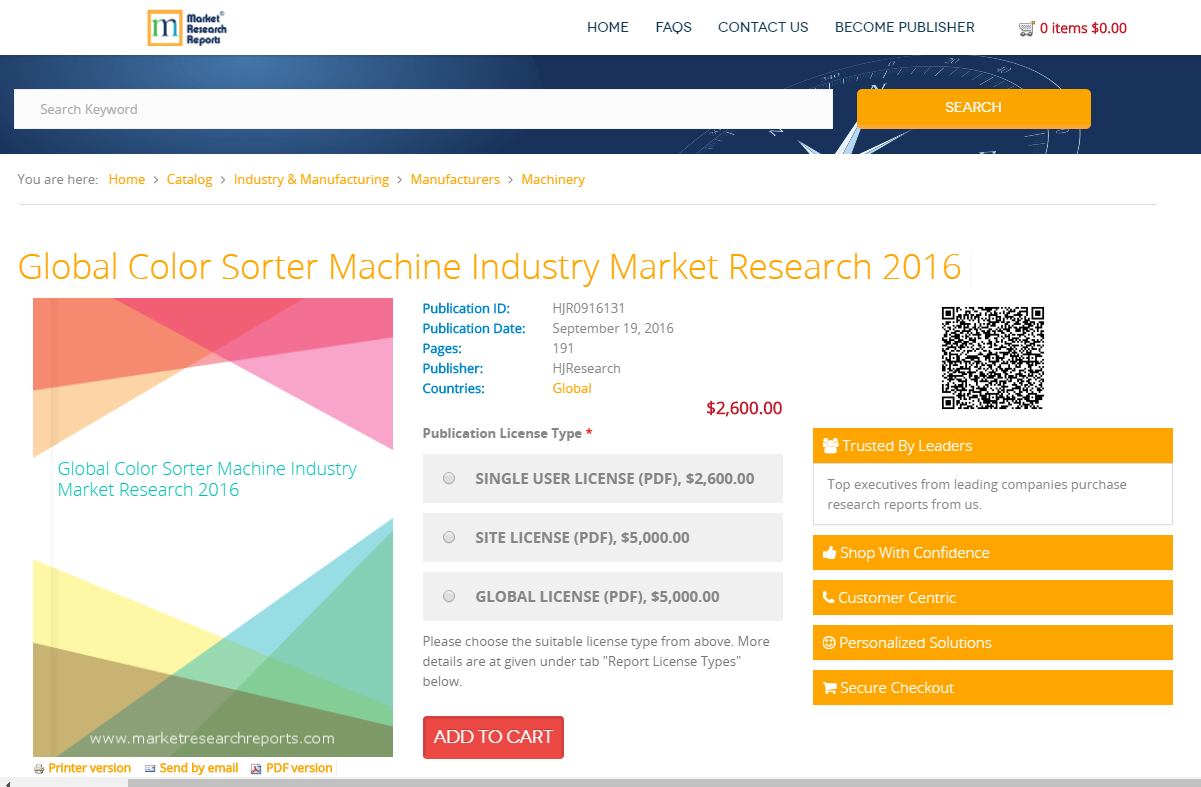Open the Printer version link
This screenshot has width=1201, height=787.
(x=90, y=768)
